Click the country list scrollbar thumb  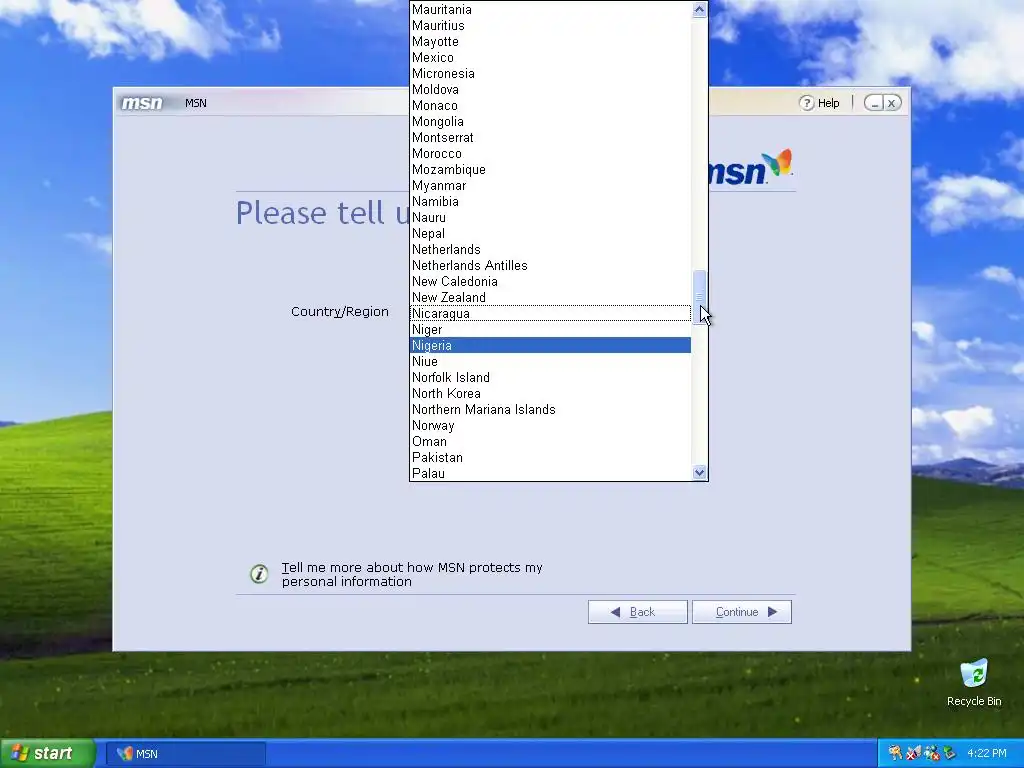click(699, 296)
